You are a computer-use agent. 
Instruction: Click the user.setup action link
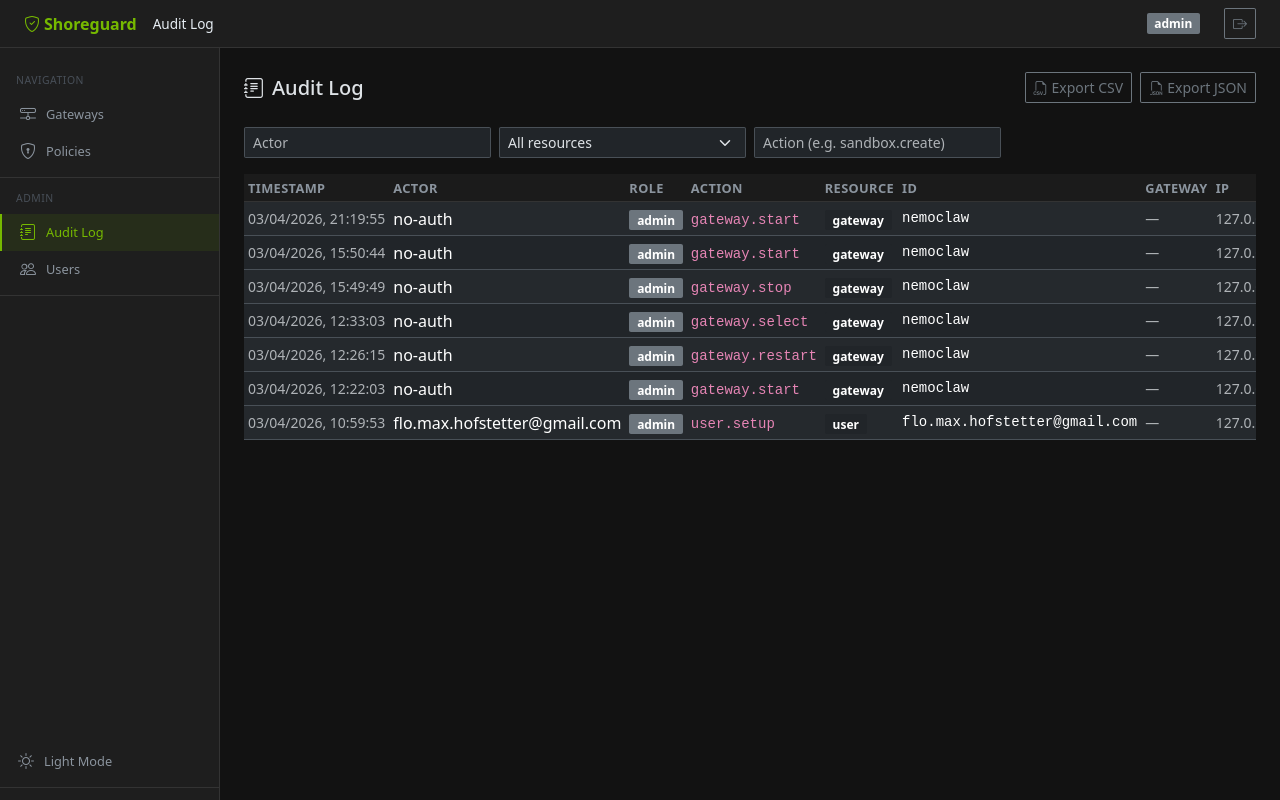[732, 423]
